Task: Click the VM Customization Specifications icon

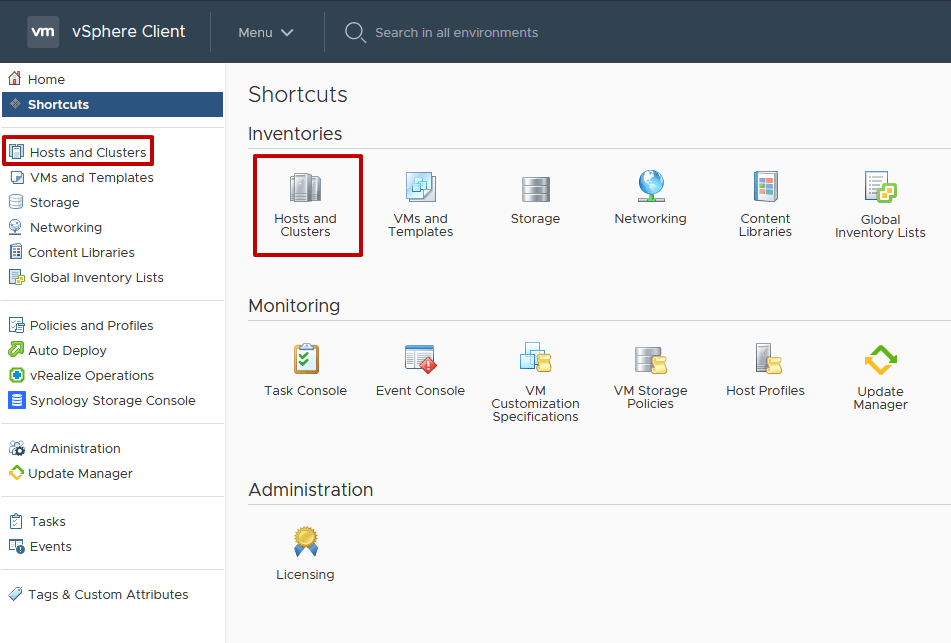Action: pos(535,360)
